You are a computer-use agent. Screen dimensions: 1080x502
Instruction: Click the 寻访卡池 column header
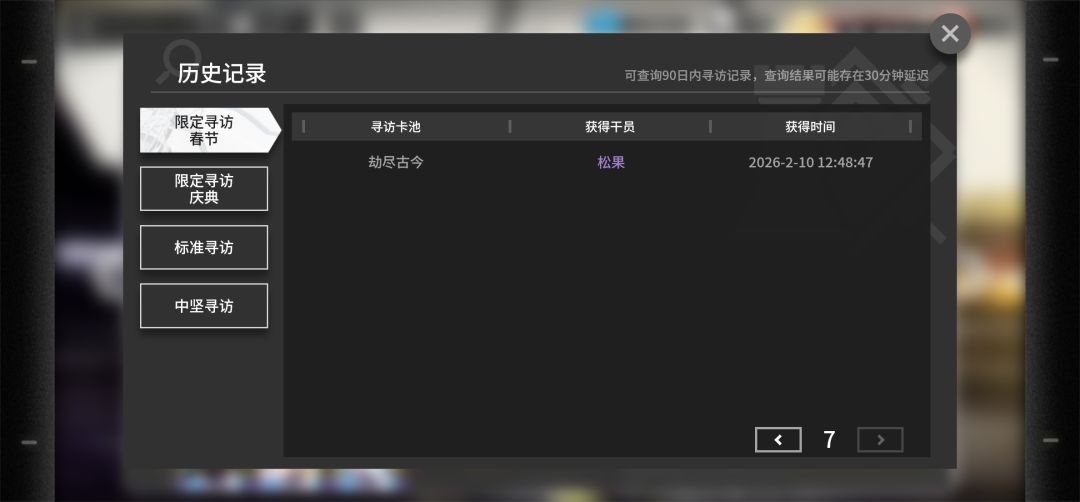[395, 127]
